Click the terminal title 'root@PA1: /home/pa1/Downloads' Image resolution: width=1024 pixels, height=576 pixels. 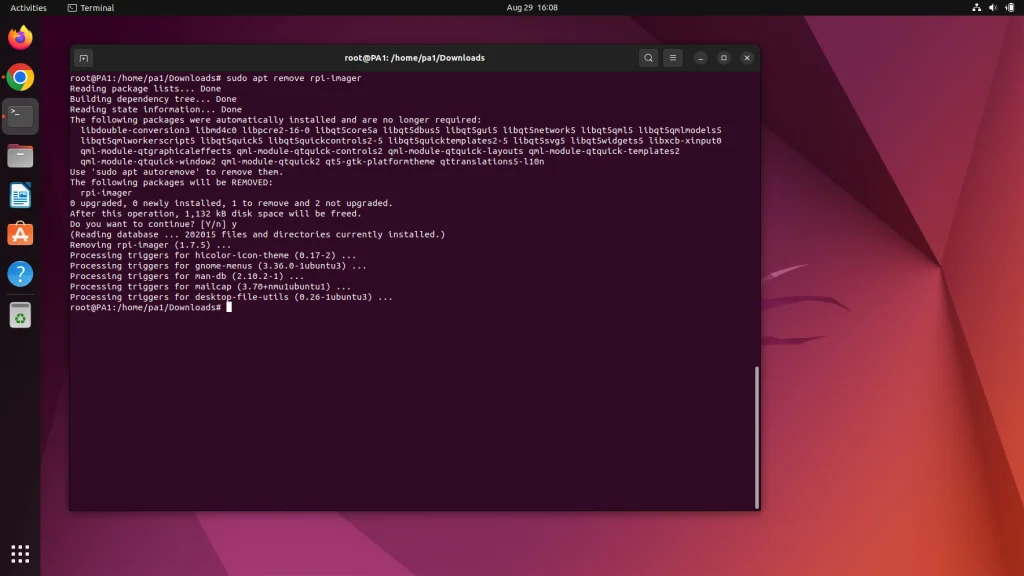click(415, 58)
